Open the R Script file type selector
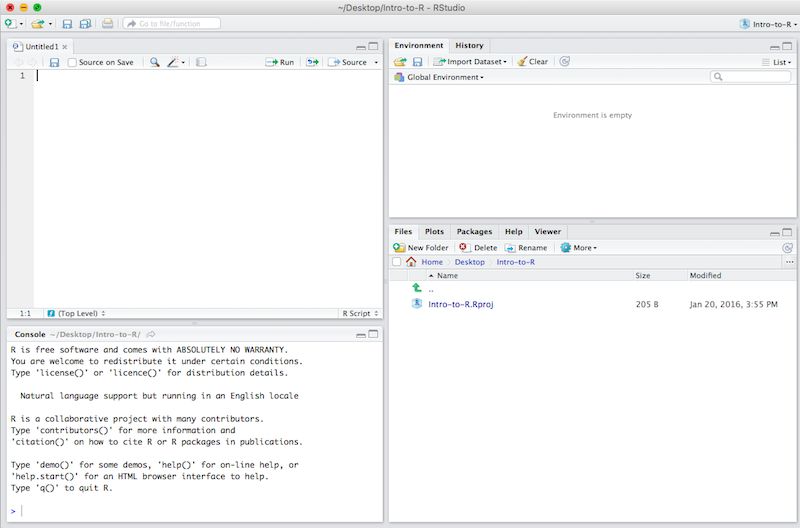 [x=360, y=313]
